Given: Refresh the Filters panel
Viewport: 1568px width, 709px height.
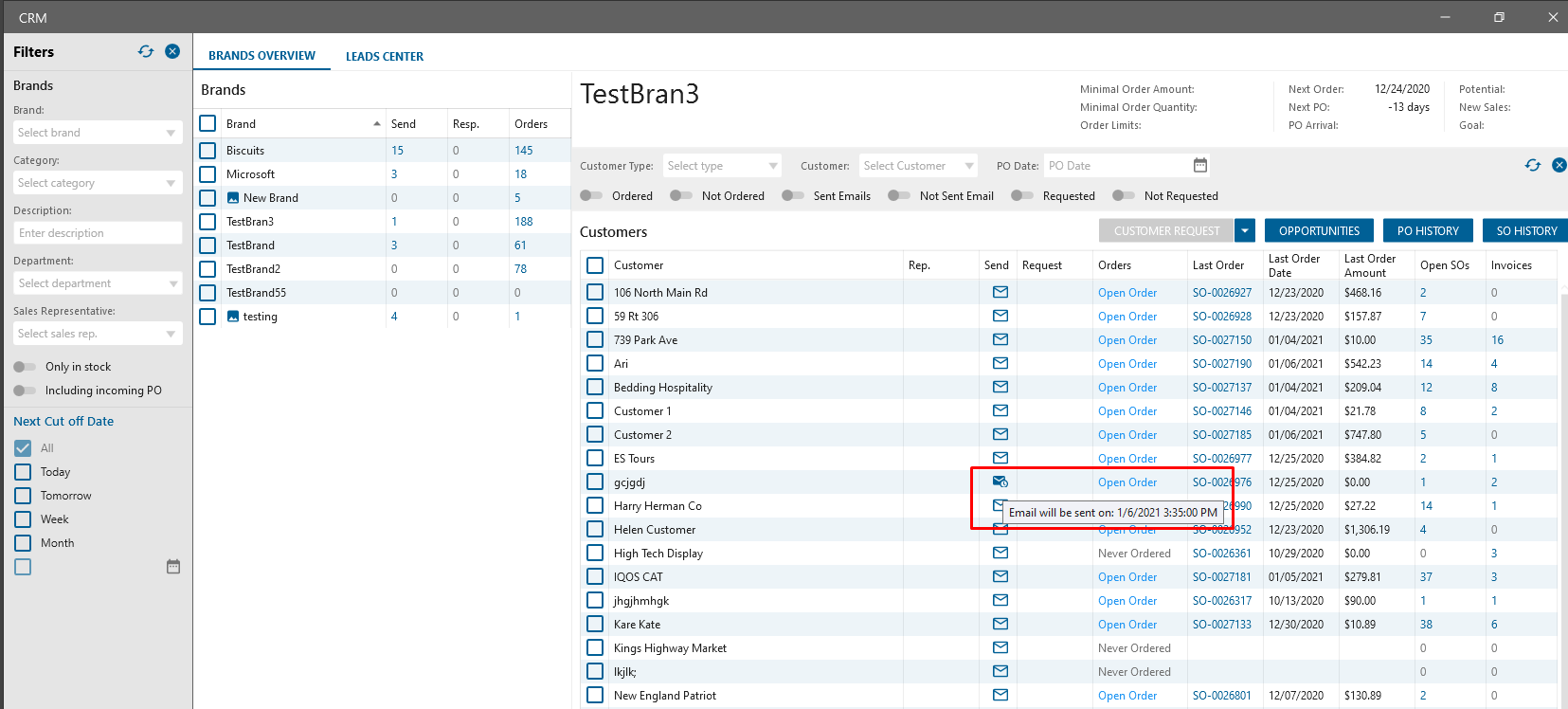Looking at the screenshot, I should click(146, 51).
